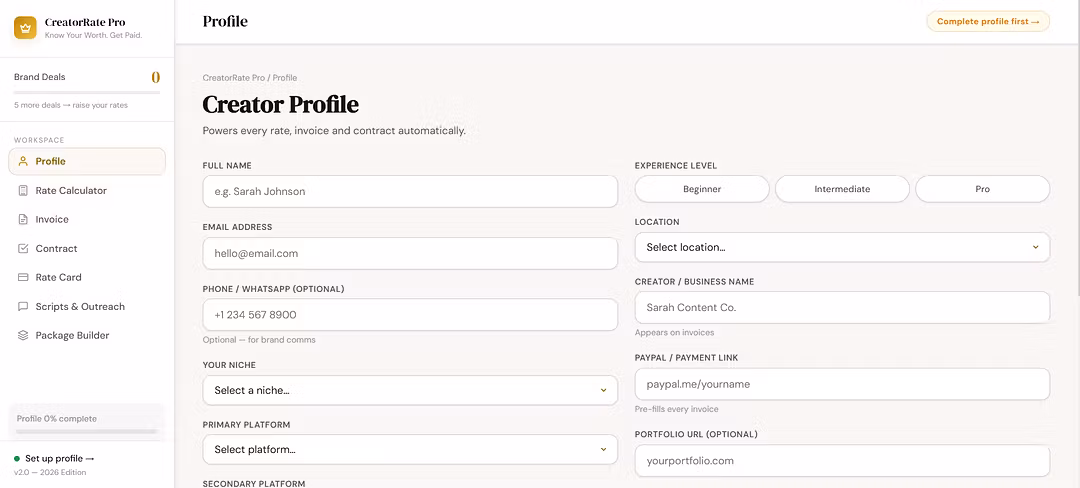1080x488 pixels.
Task: Click the CreatorRate Pro crown logo icon
Action: (x=25, y=28)
